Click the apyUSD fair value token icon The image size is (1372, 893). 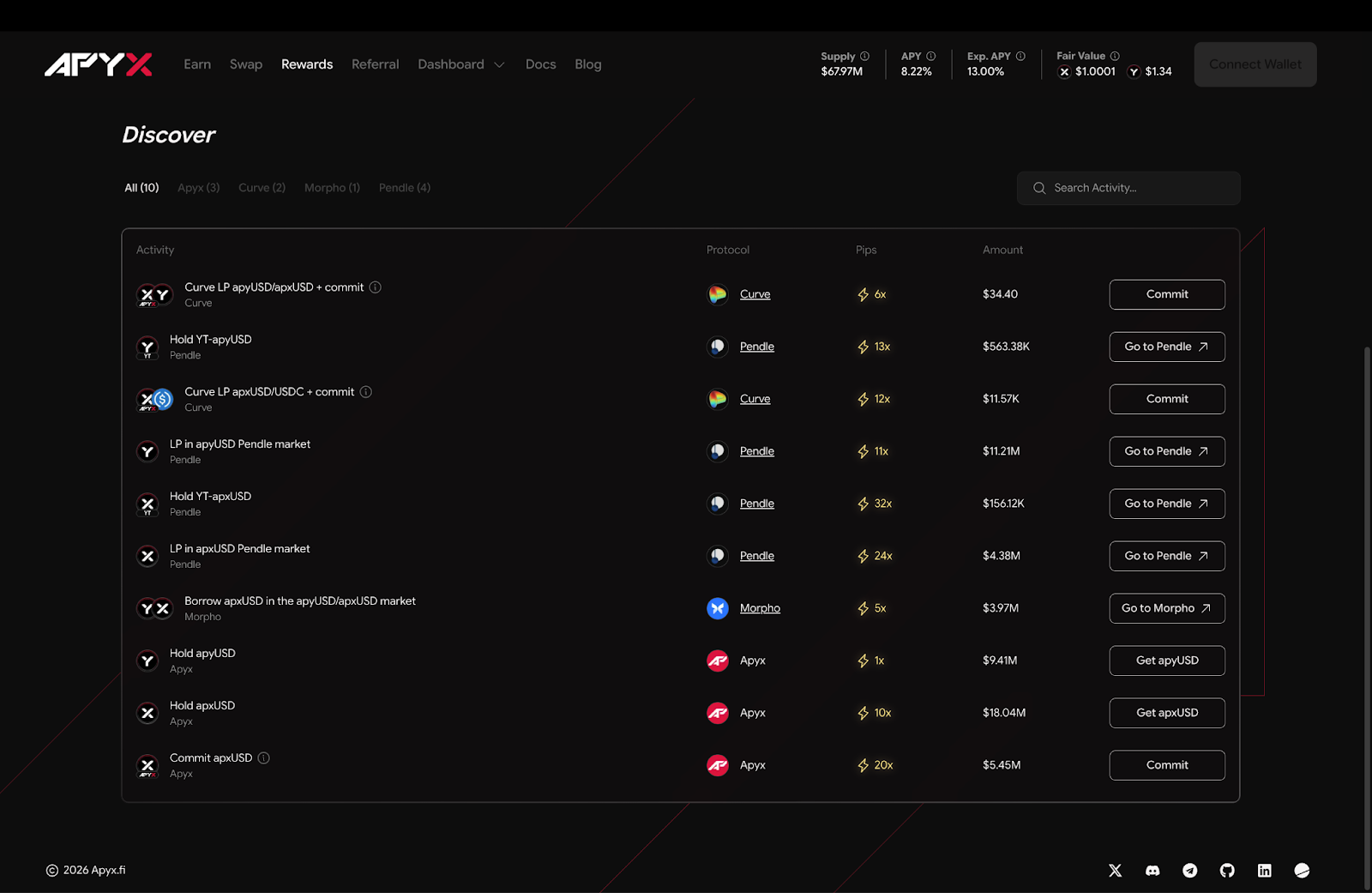pos(1134,72)
